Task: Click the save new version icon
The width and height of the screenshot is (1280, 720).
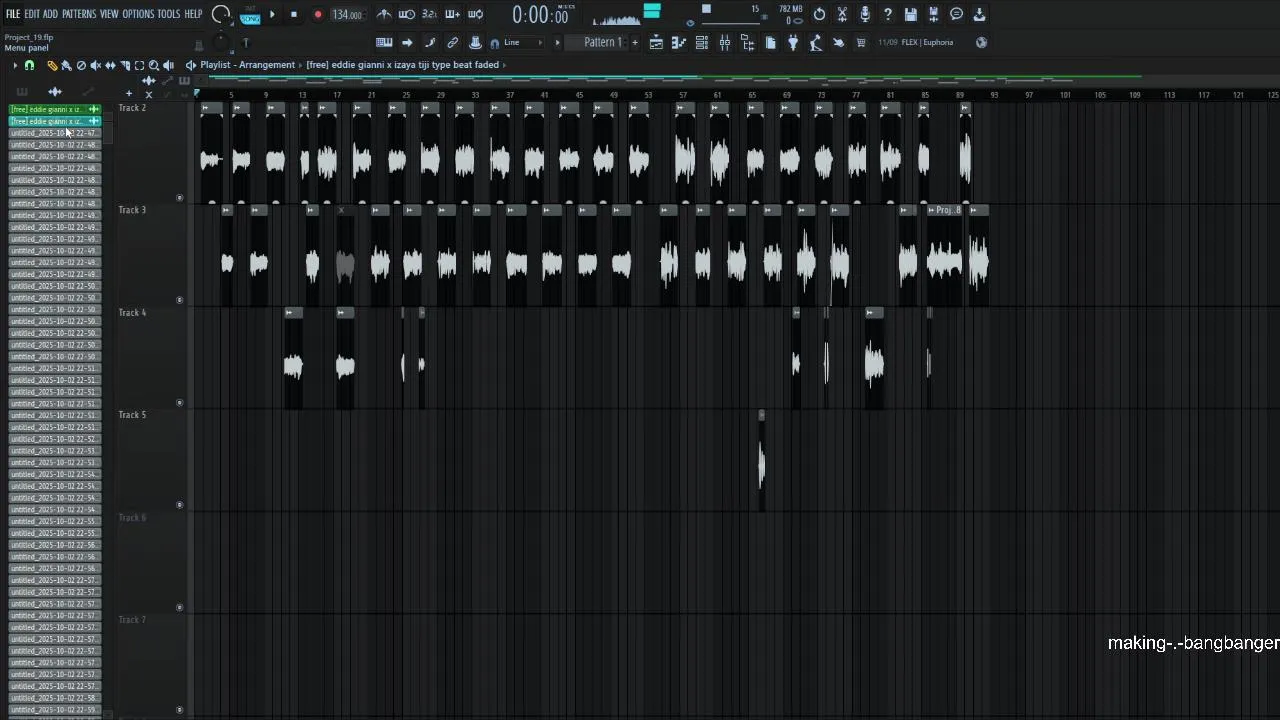Action: point(934,14)
